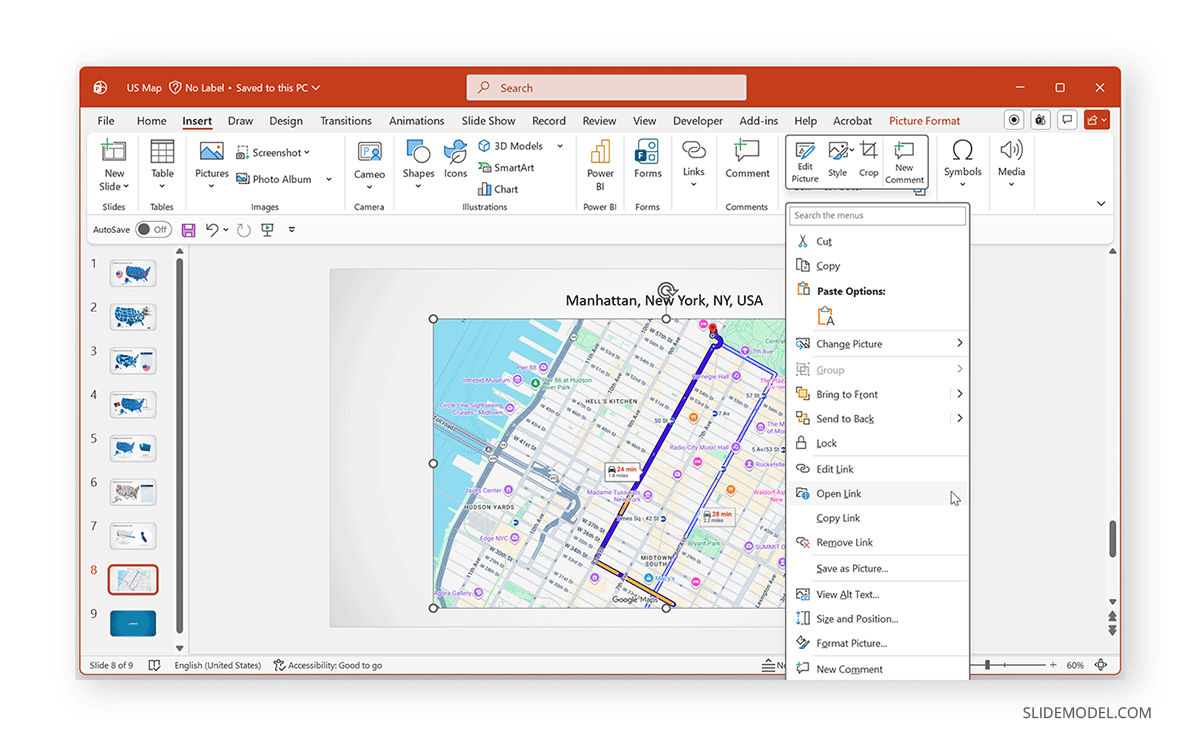Click the Save disk icon

(188, 230)
